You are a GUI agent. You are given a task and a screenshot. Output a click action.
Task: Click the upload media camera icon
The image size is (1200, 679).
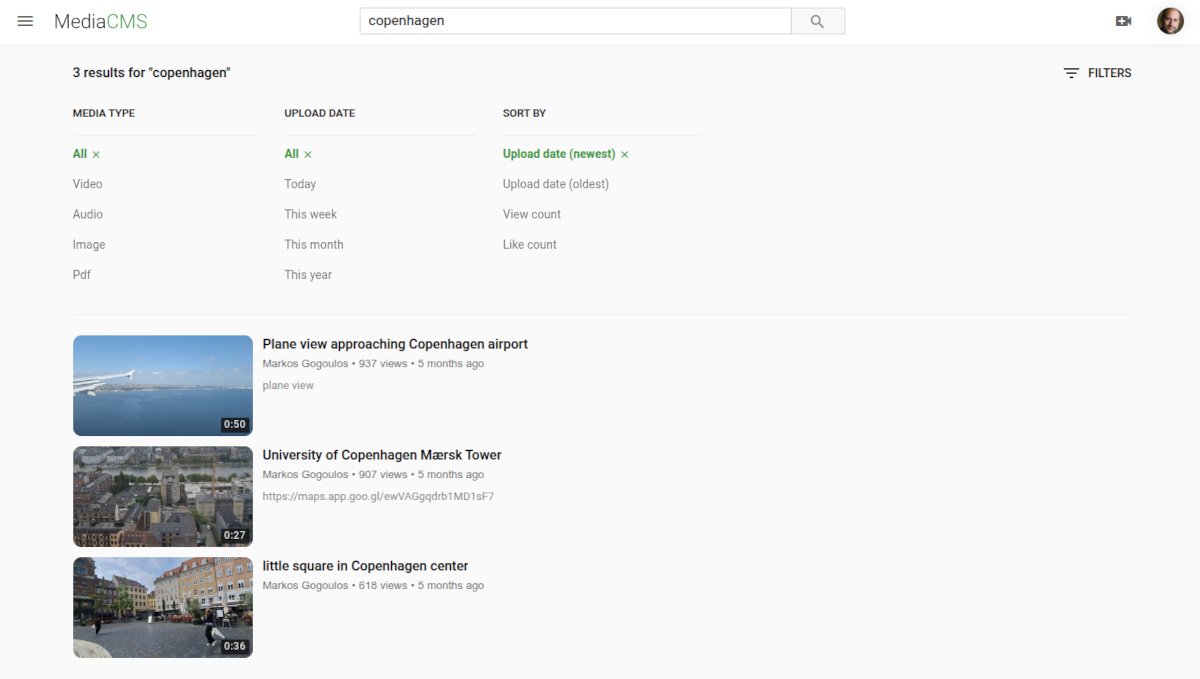pyautogui.click(x=1123, y=21)
